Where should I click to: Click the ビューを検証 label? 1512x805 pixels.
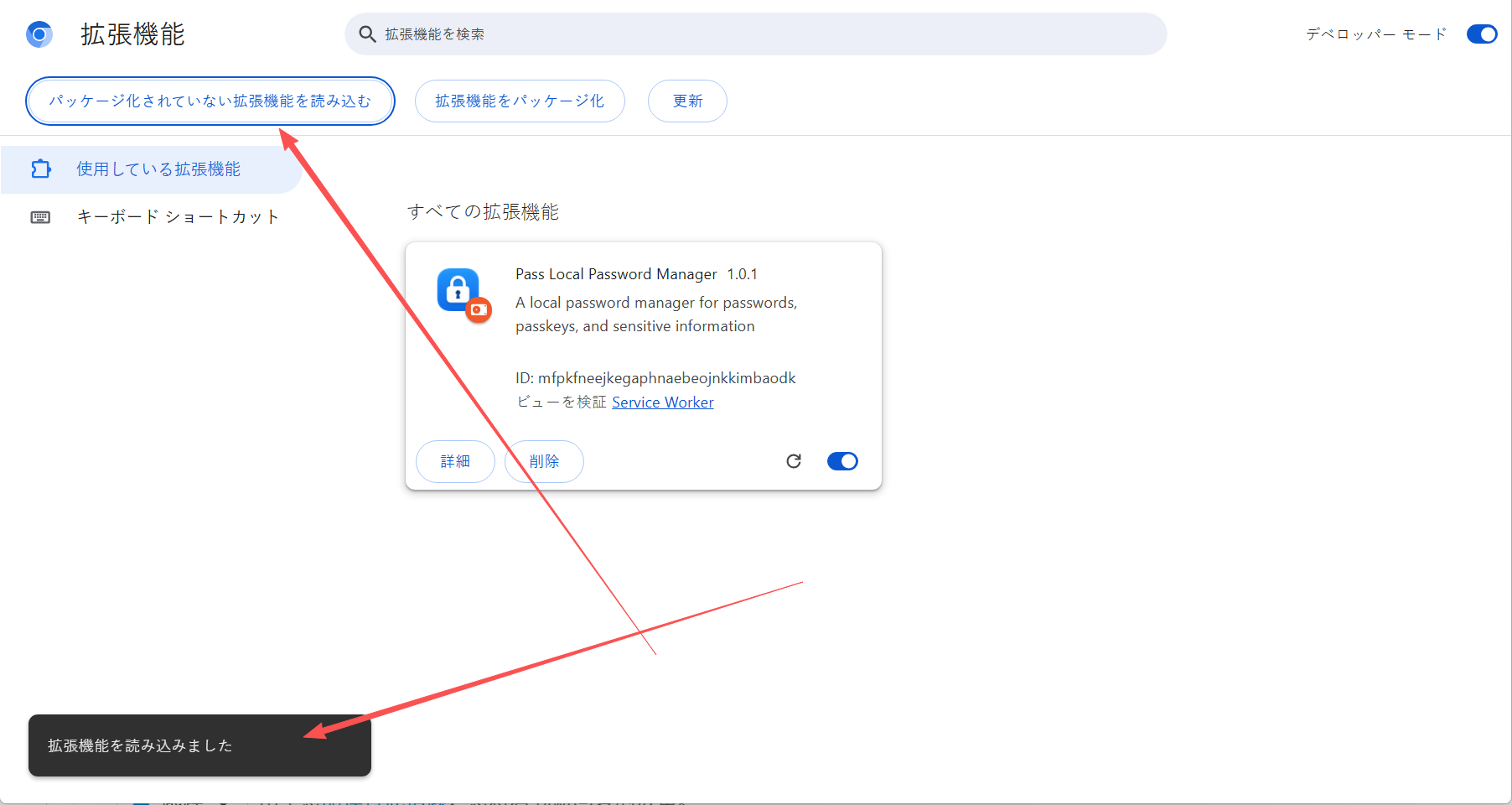[561, 402]
